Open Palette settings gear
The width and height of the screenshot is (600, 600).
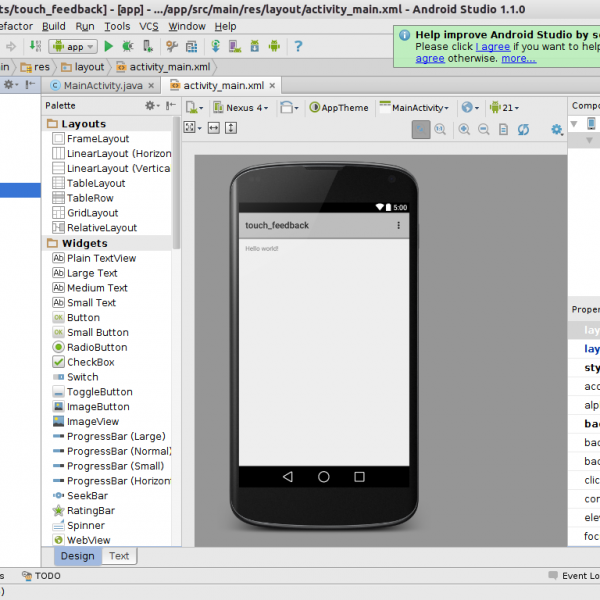[152, 106]
